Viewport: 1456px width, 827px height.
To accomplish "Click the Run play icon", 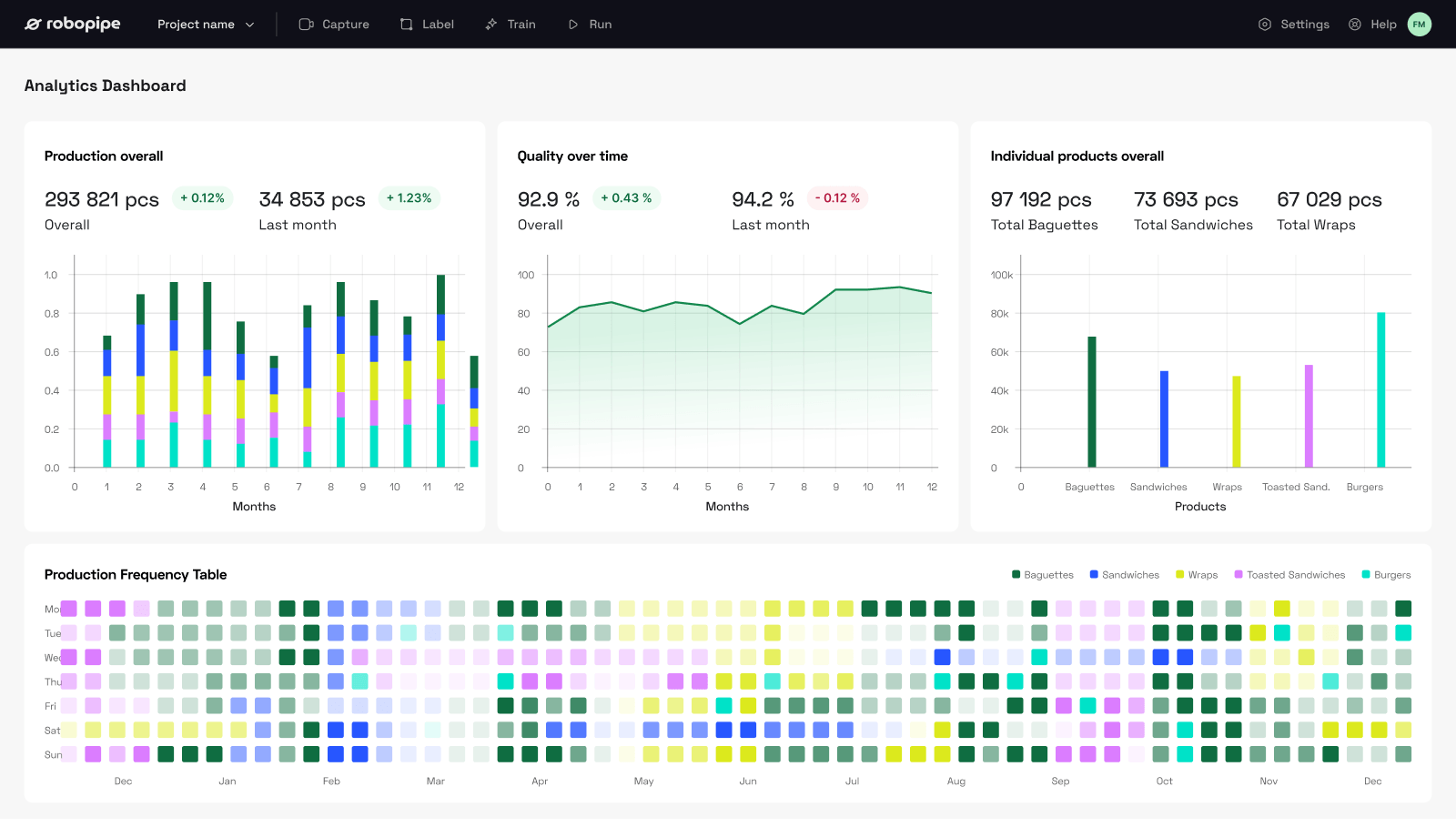I will [x=573, y=25].
